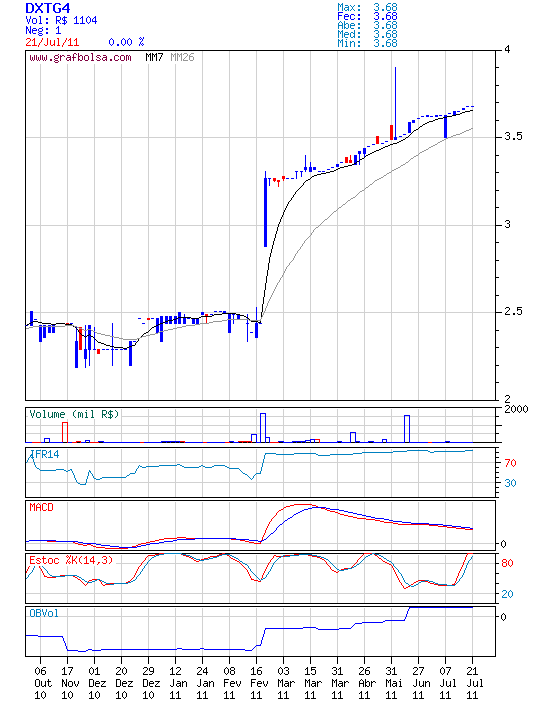Click the 'Med: 3.68' average price
The height and width of the screenshot is (720, 545).
tap(367, 34)
